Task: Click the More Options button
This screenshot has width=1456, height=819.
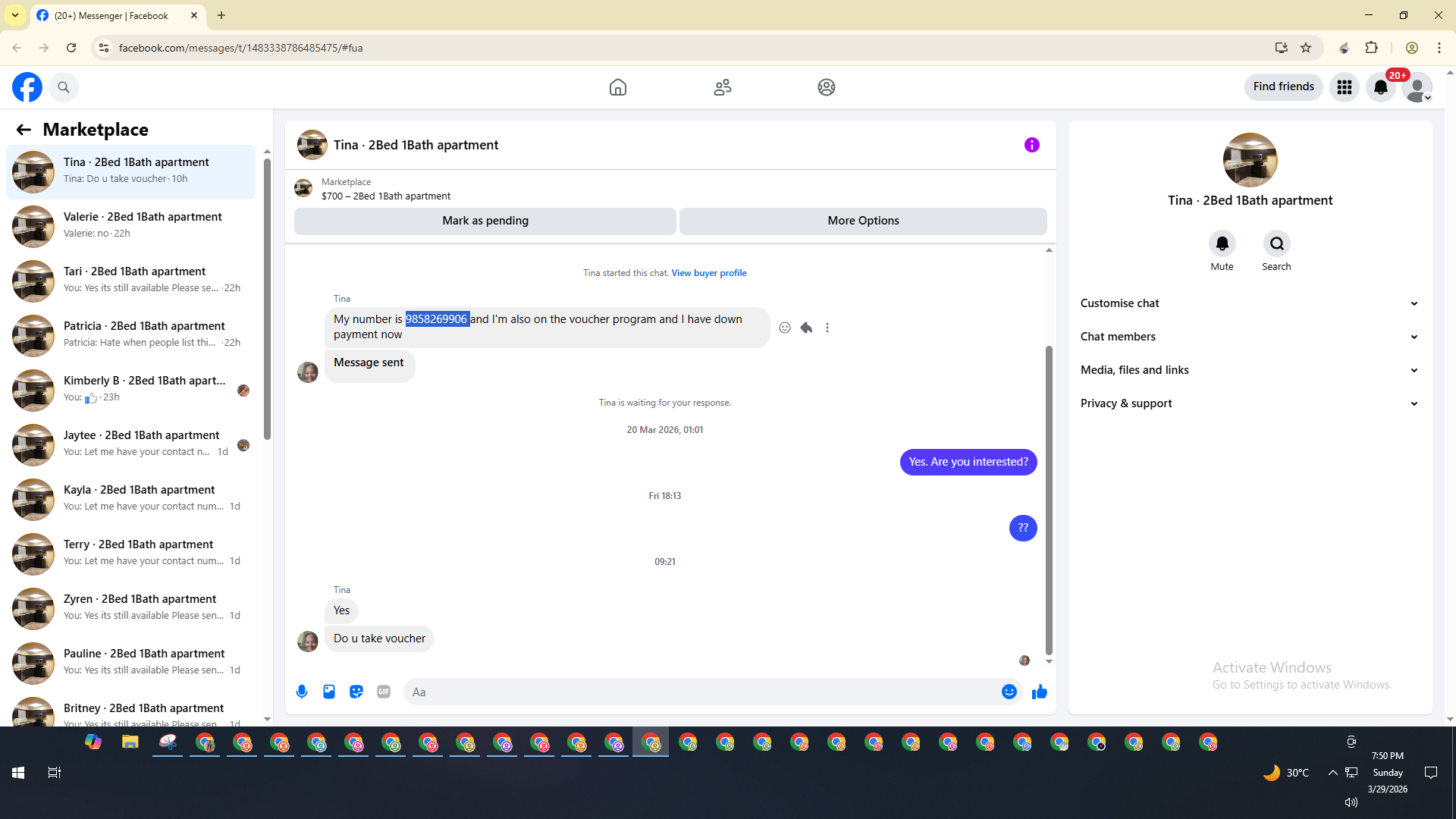Action: pyautogui.click(x=863, y=221)
